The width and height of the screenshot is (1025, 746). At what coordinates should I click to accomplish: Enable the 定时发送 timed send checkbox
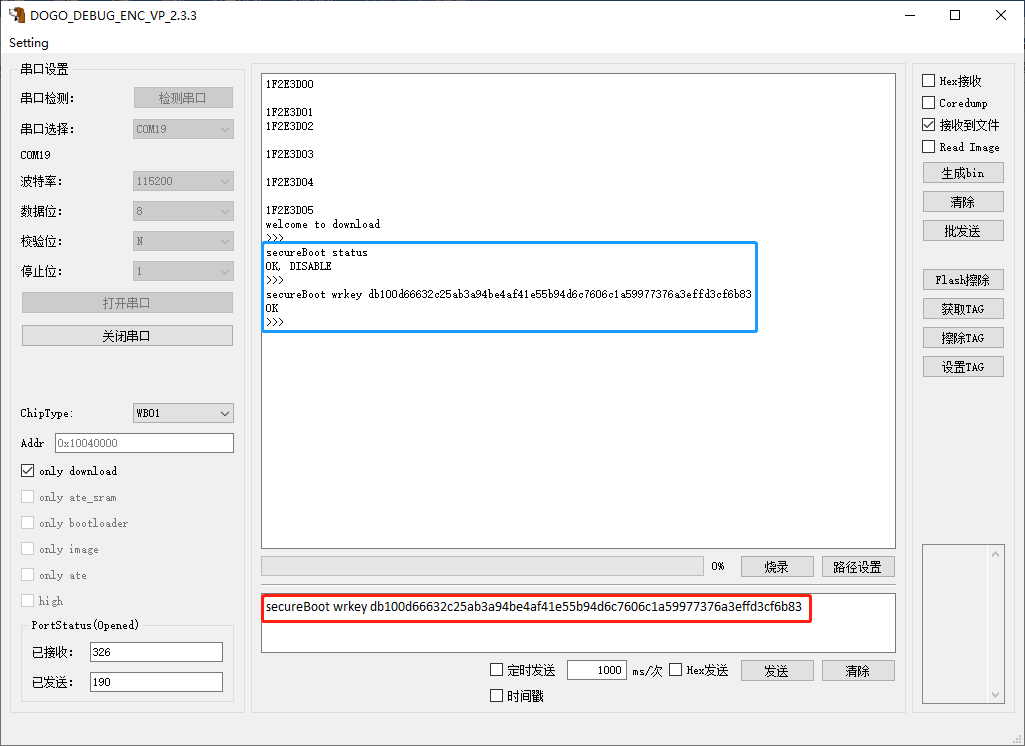click(496, 670)
